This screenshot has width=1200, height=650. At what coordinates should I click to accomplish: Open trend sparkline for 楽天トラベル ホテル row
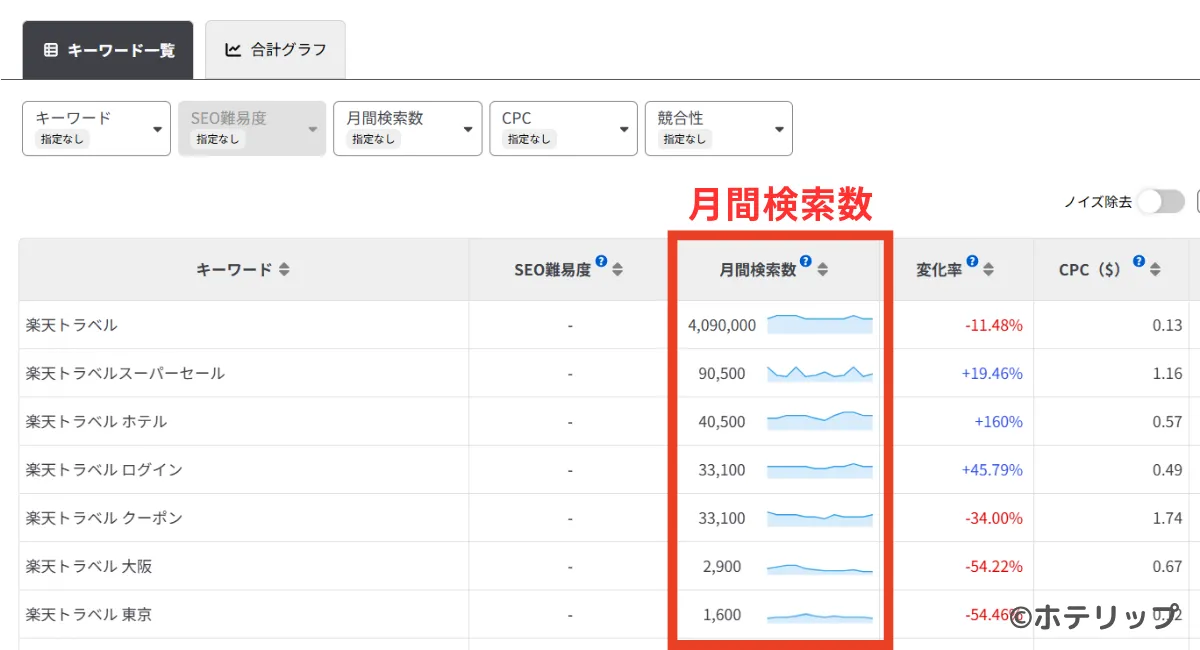coord(820,421)
